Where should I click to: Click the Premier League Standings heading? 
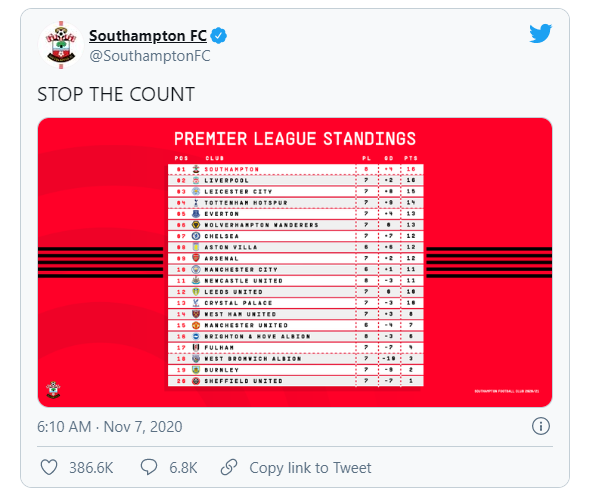coord(295,139)
